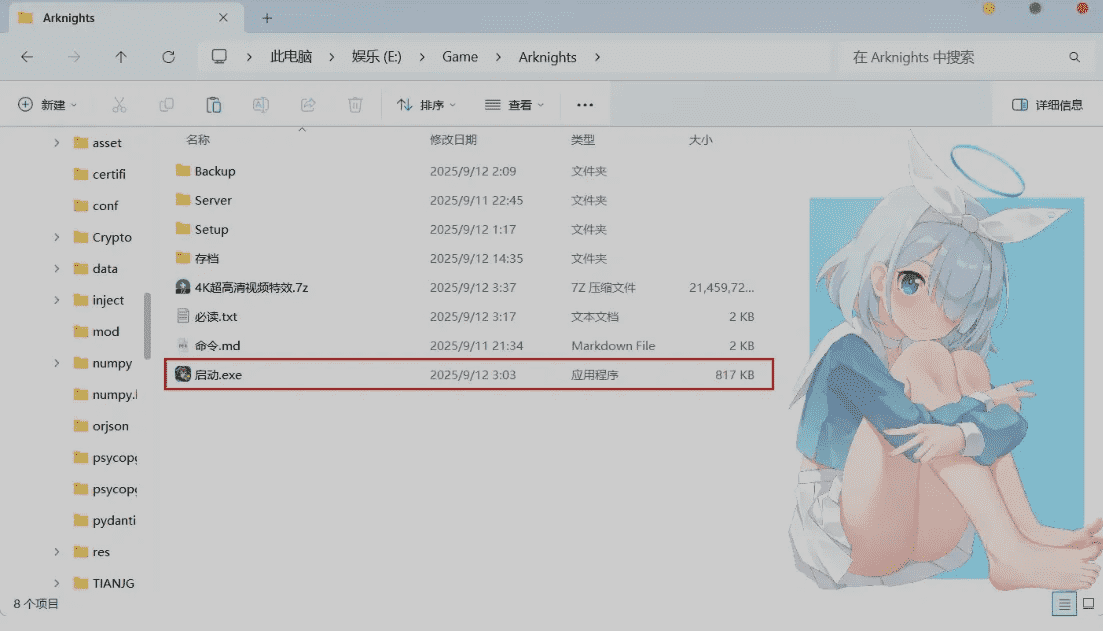
Task: Switch to details list view layout
Action: pyautogui.click(x=1065, y=604)
